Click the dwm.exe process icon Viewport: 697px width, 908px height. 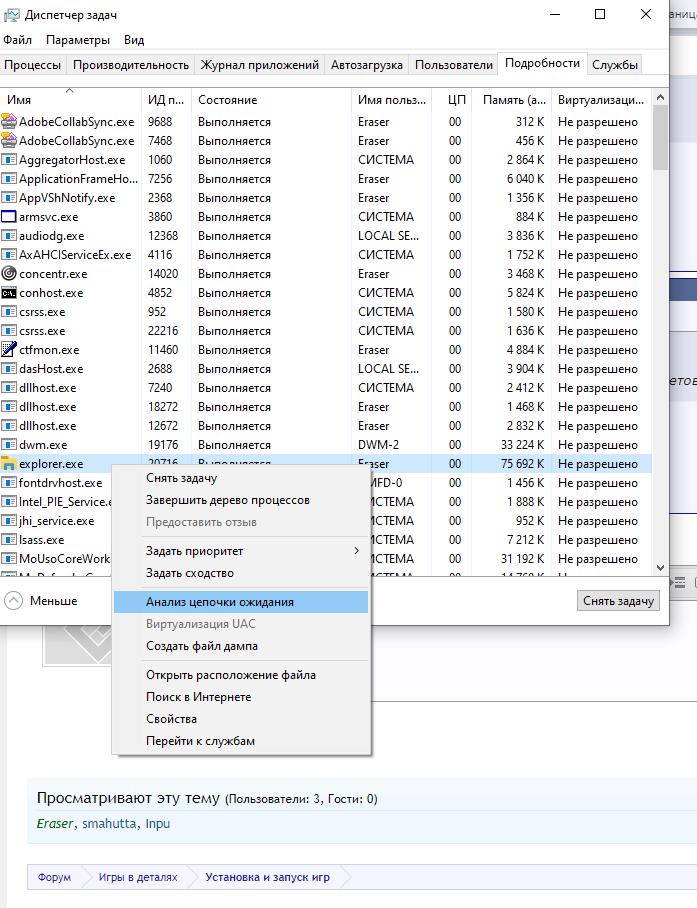9,445
